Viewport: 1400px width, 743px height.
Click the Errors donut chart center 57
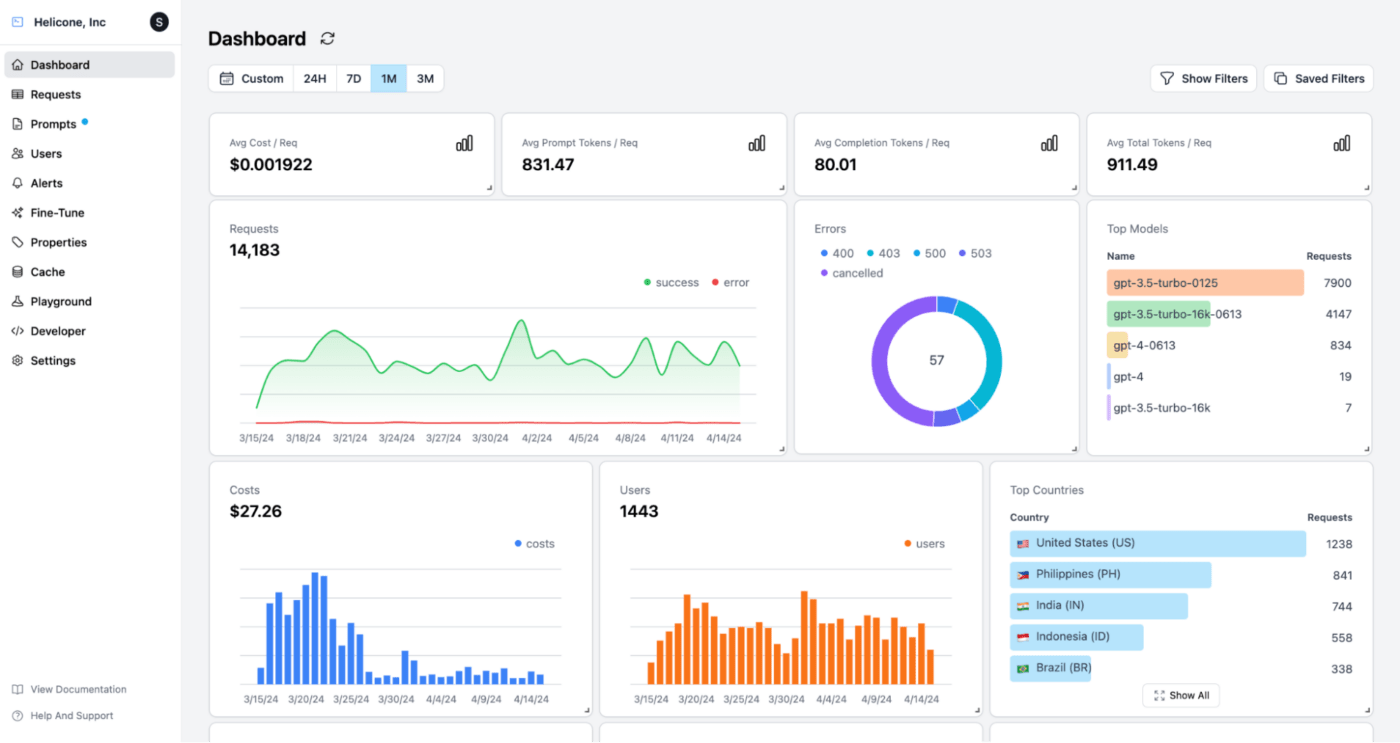(936, 361)
